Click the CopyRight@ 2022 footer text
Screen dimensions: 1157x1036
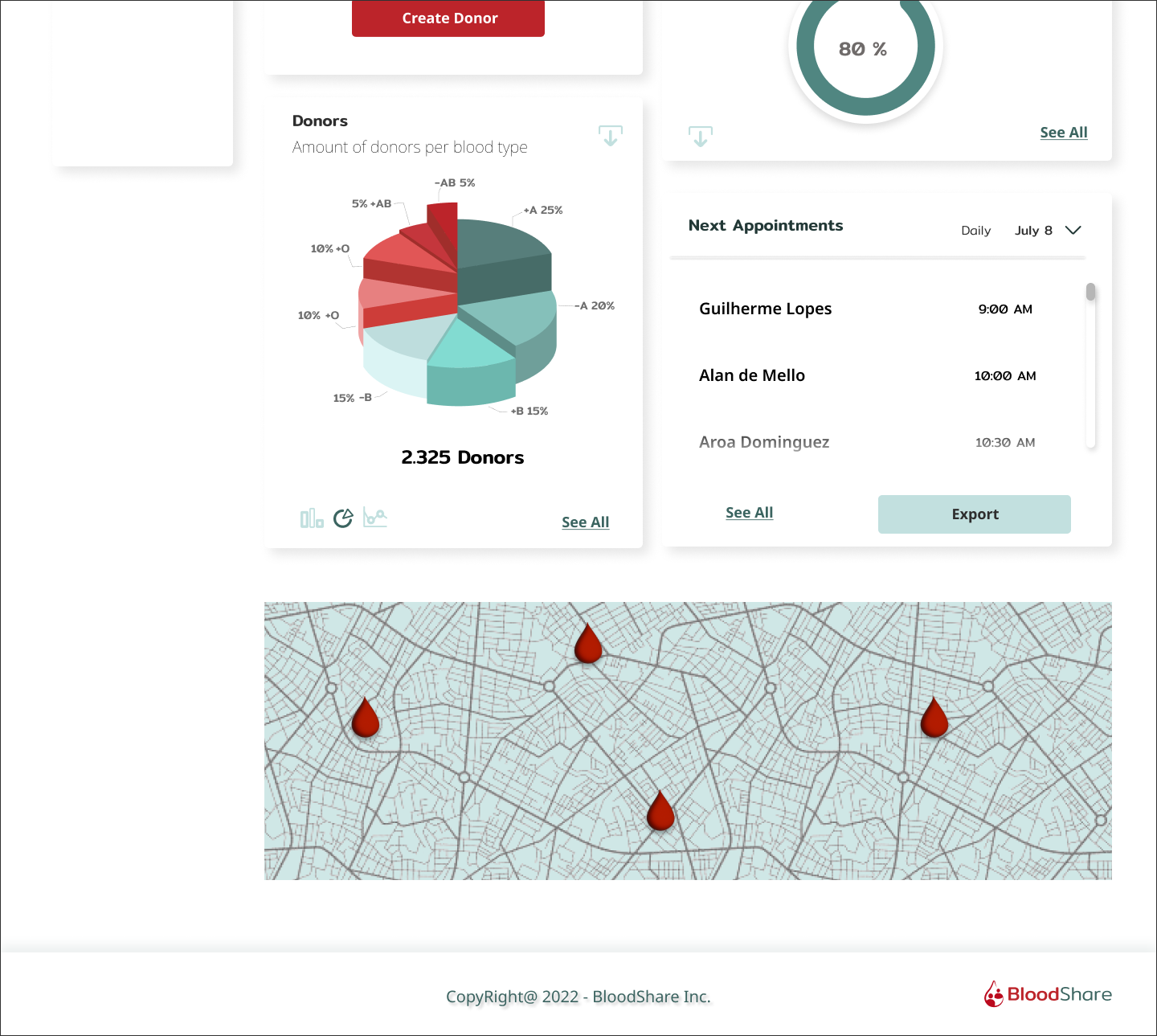pos(578,997)
